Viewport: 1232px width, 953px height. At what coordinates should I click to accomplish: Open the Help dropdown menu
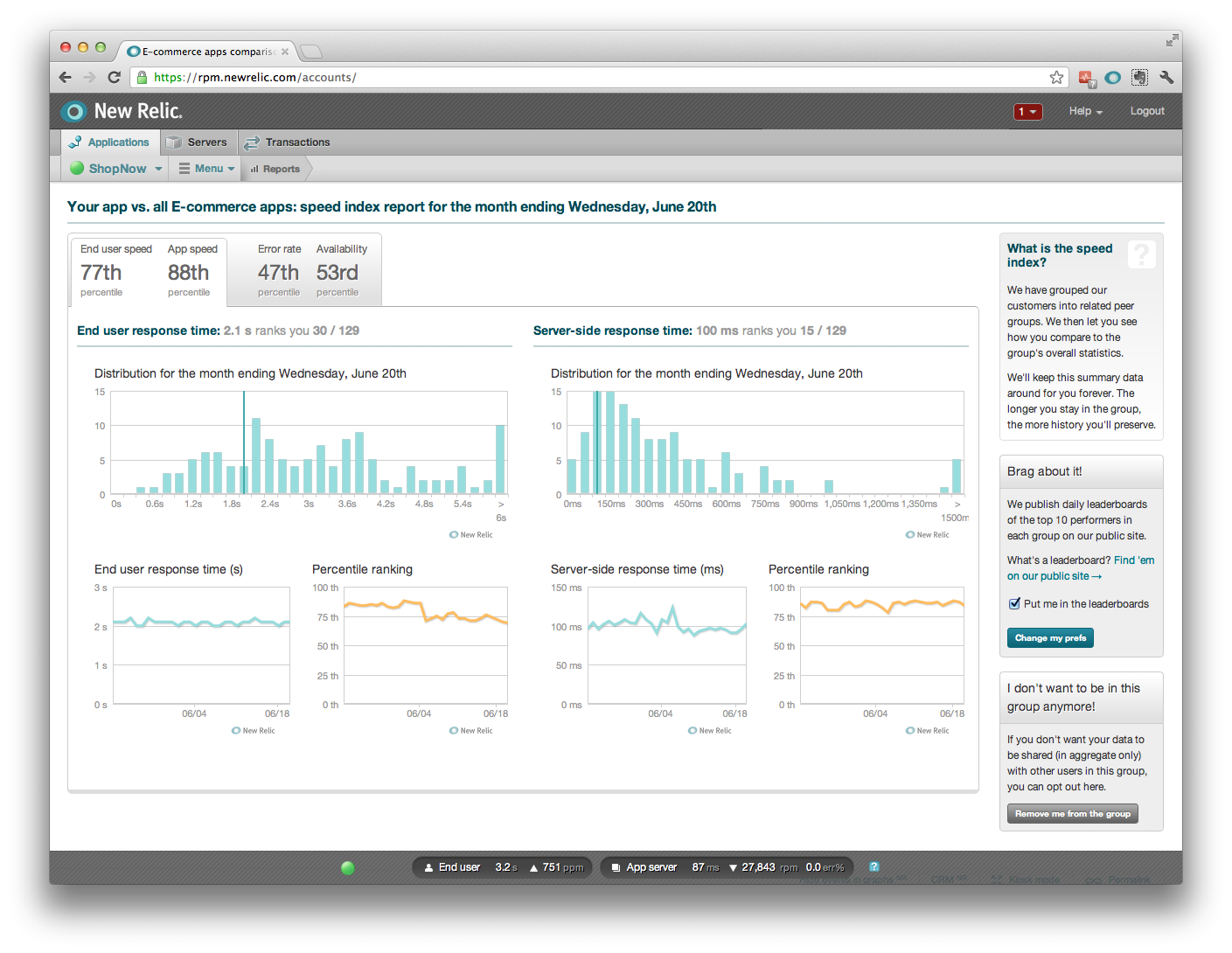click(x=1085, y=112)
